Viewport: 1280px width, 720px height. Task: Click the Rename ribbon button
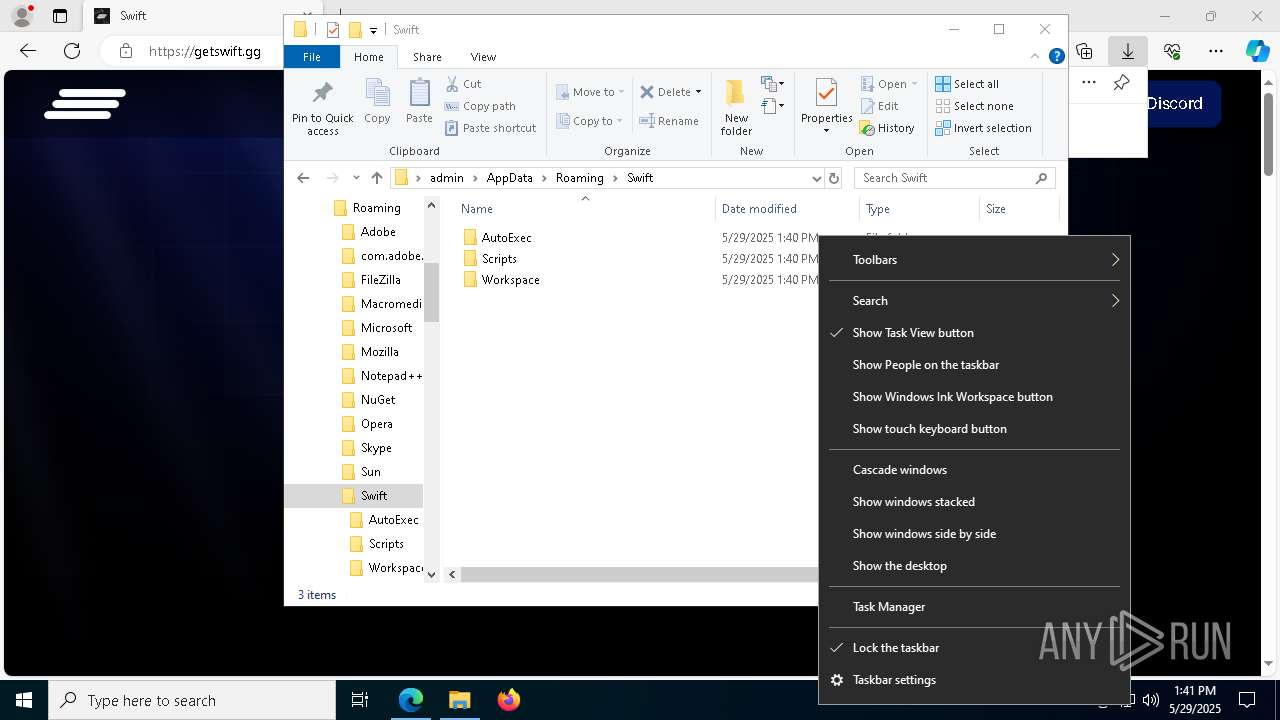click(669, 121)
